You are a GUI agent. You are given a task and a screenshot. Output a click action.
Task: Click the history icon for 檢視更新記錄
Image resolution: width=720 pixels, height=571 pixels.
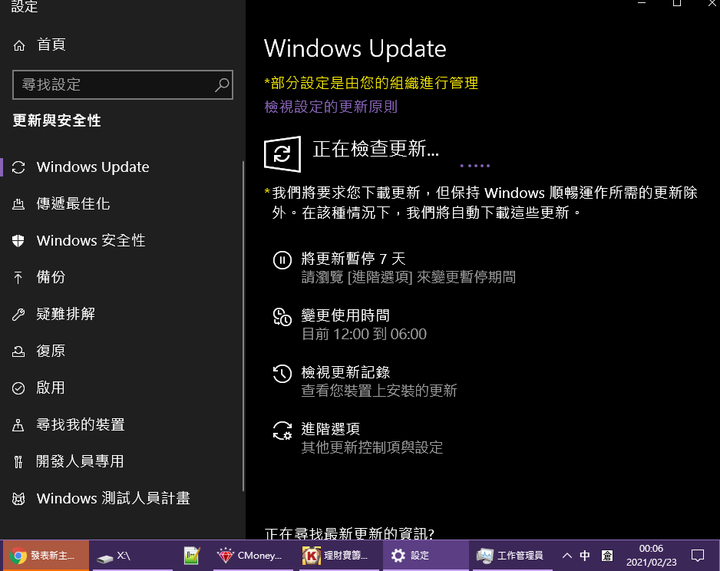coord(282,374)
